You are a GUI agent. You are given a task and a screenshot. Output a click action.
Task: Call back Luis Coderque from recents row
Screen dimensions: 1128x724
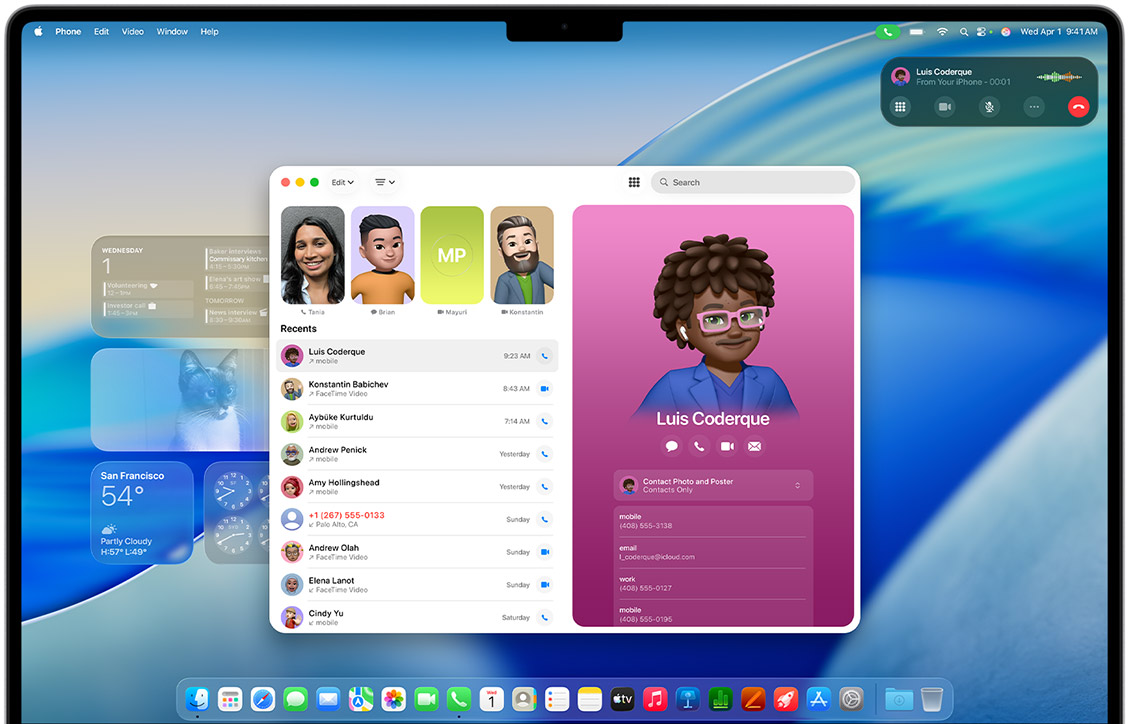pyautogui.click(x=544, y=356)
